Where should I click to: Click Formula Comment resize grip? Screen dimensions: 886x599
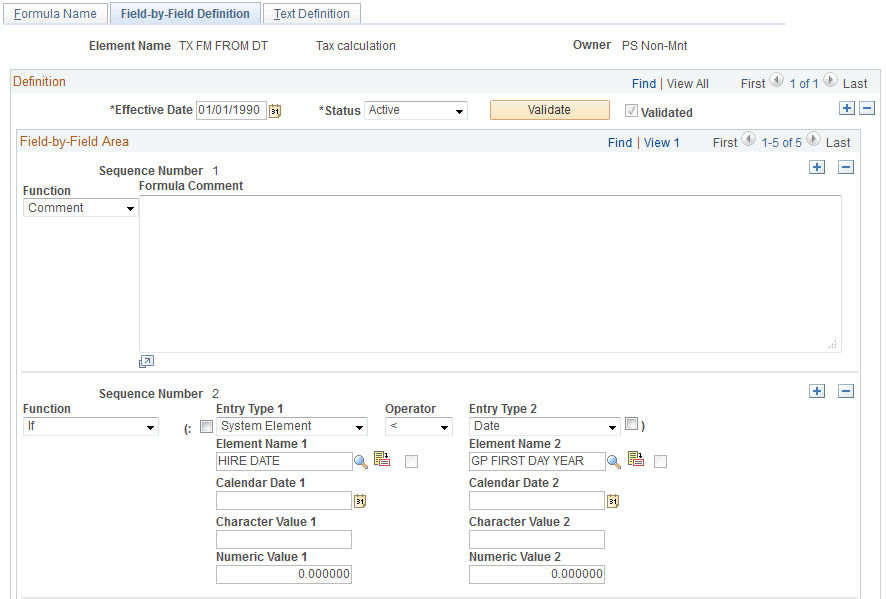coord(833,345)
